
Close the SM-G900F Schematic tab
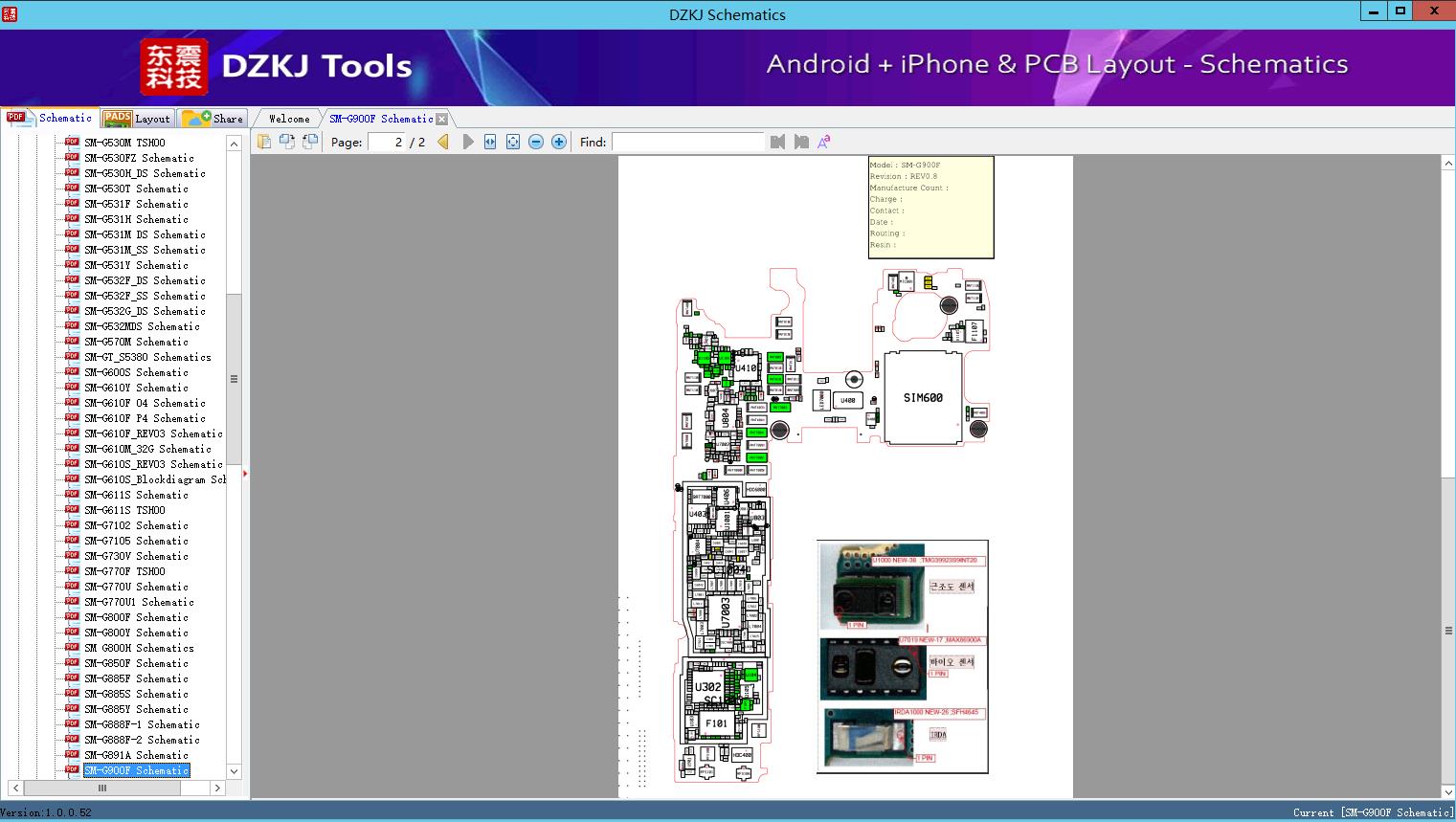click(x=441, y=120)
